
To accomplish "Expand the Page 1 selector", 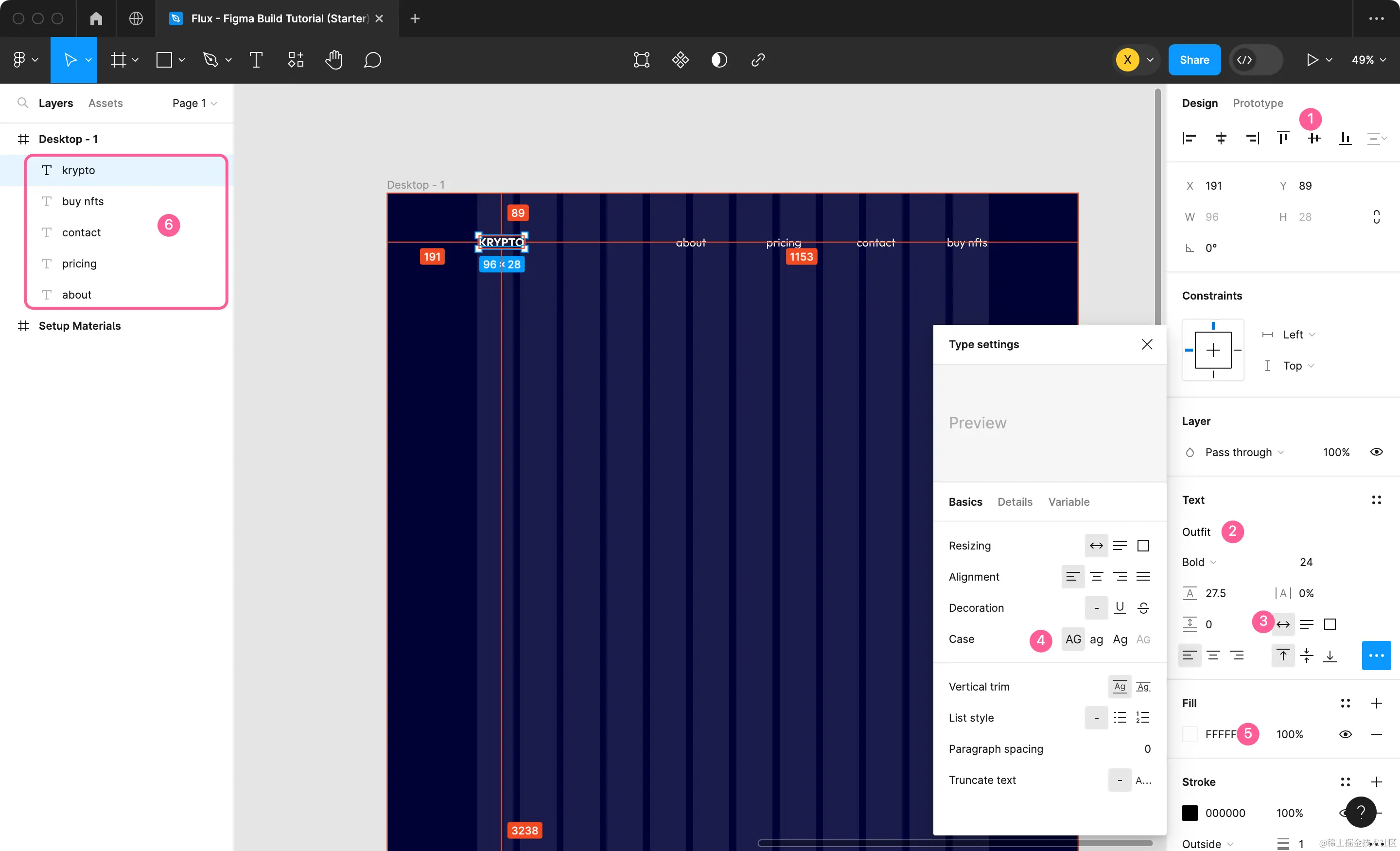I will pos(194,103).
